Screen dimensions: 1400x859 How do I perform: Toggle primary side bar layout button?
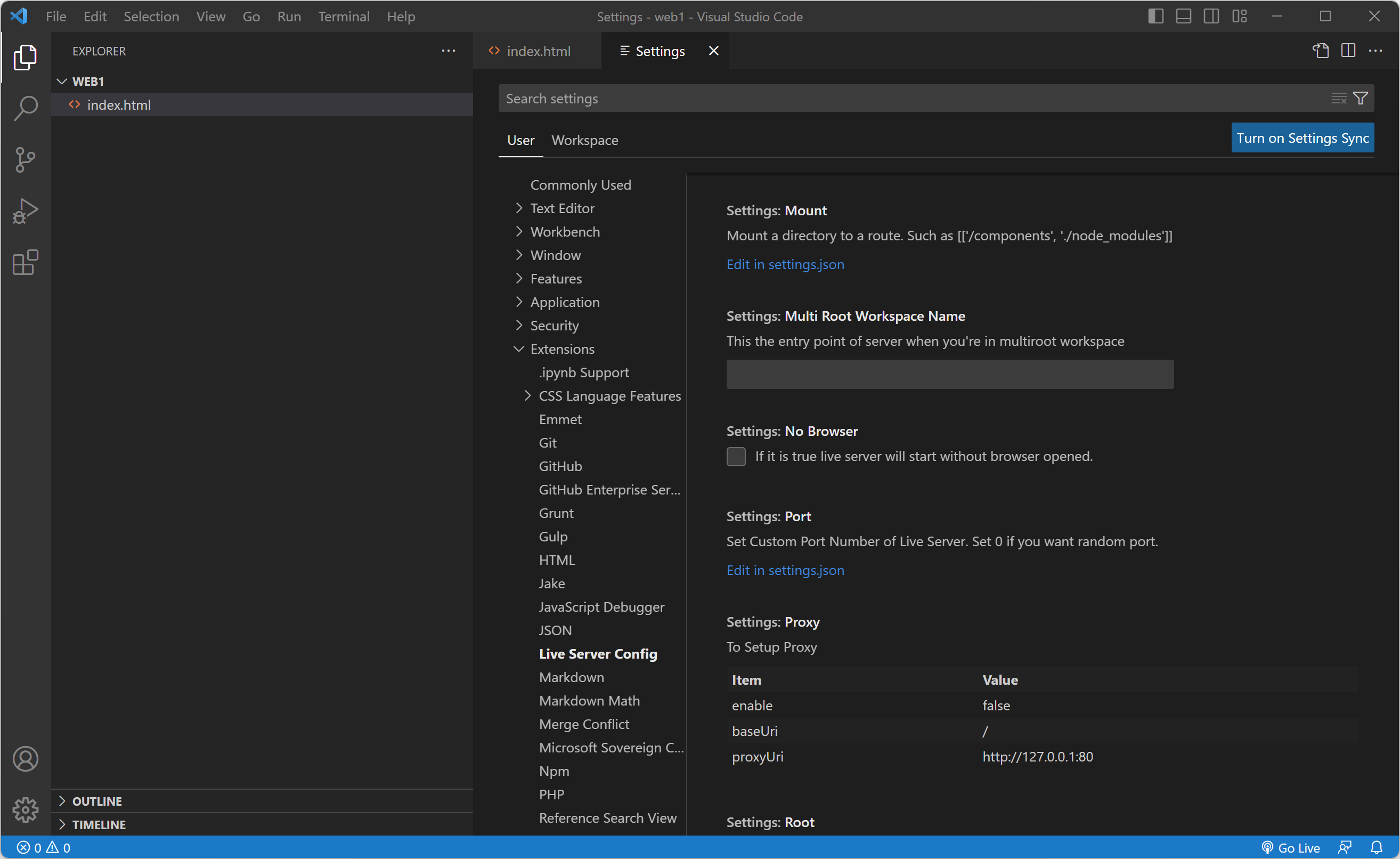click(1155, 17)
